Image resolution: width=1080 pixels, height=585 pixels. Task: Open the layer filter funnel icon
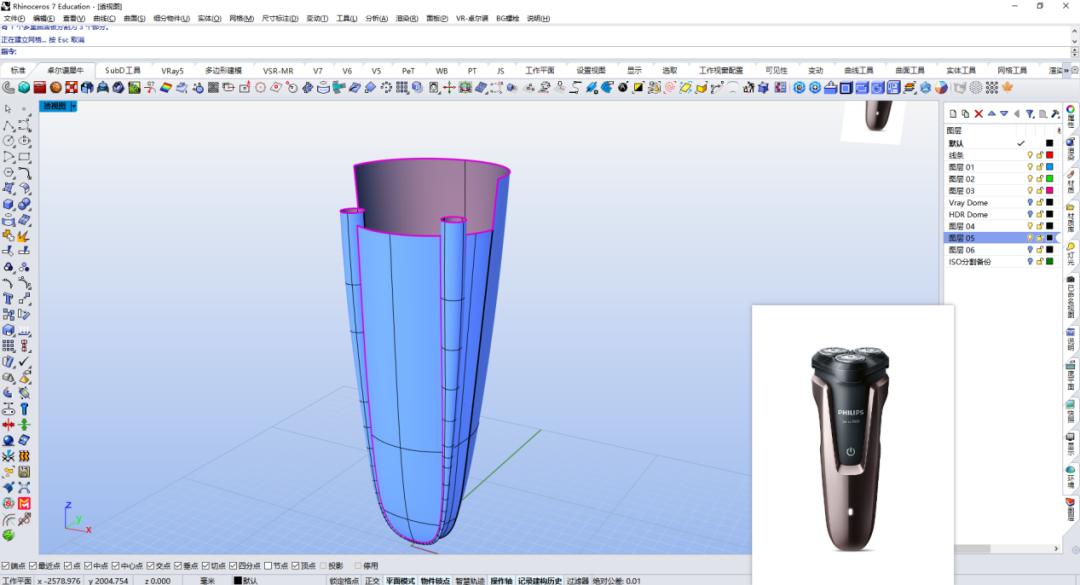click(1030, 114)
